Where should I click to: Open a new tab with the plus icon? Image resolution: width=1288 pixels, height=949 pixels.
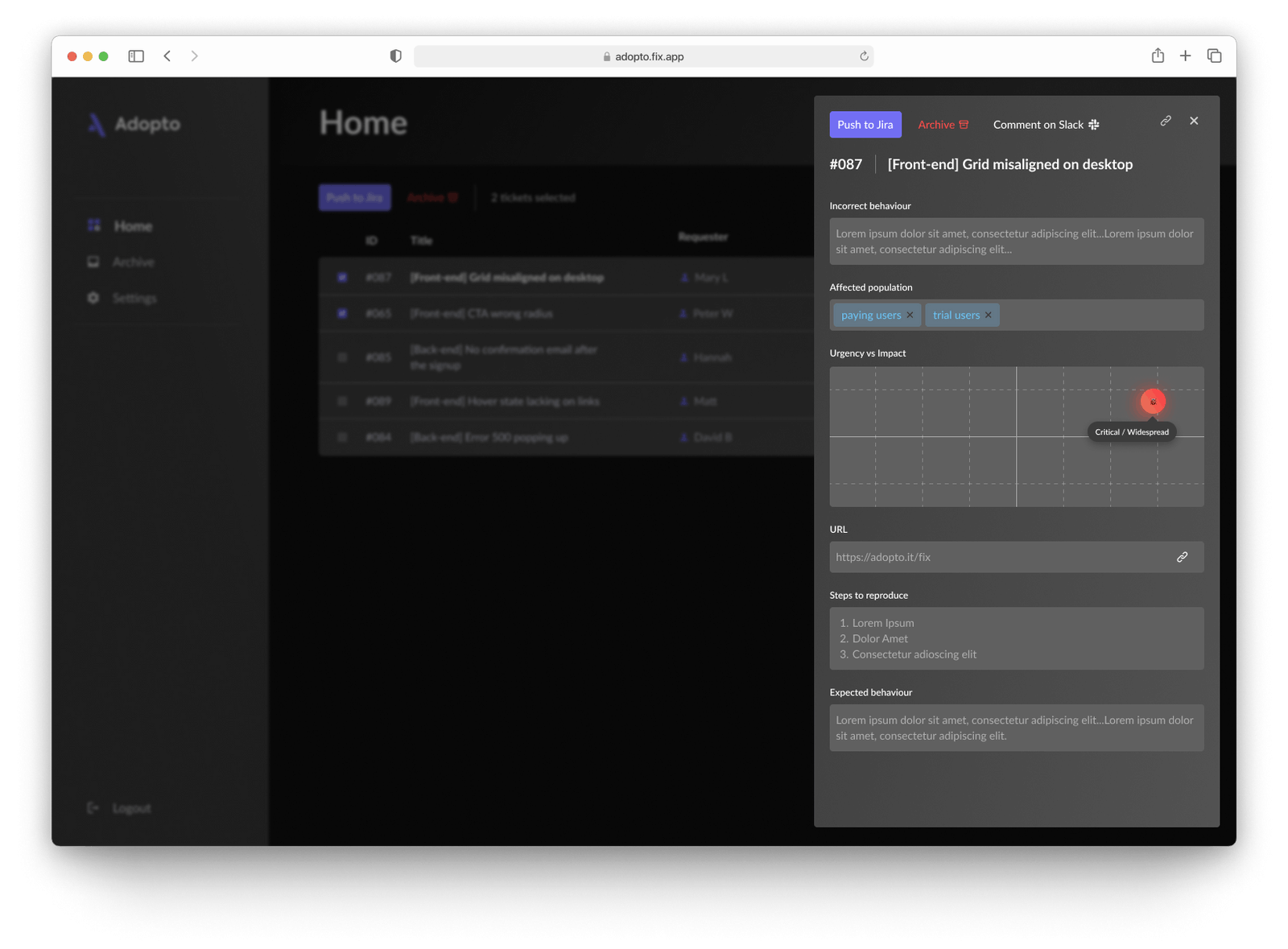[x=1186, y=56]
